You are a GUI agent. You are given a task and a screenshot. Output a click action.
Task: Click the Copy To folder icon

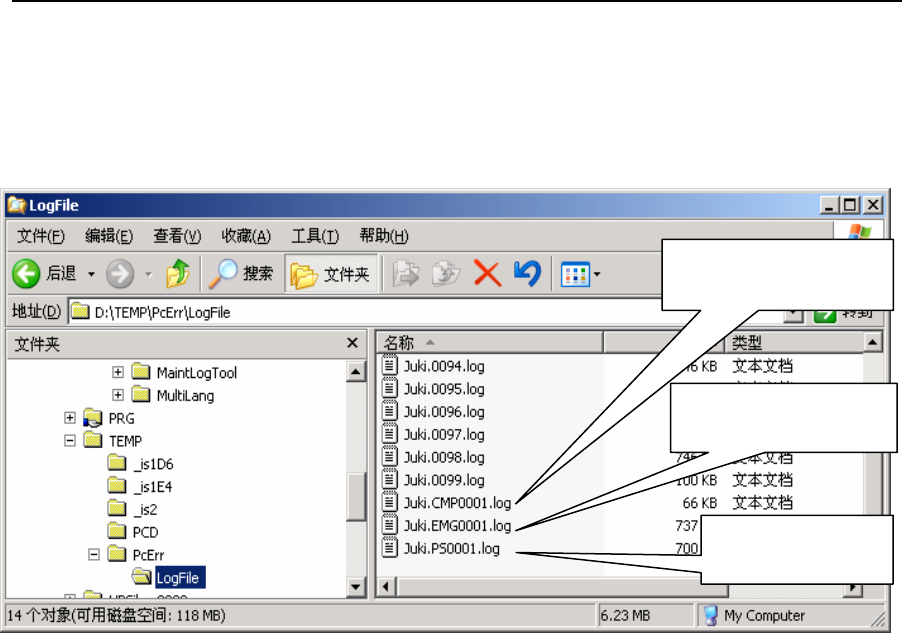coord(446,273)
